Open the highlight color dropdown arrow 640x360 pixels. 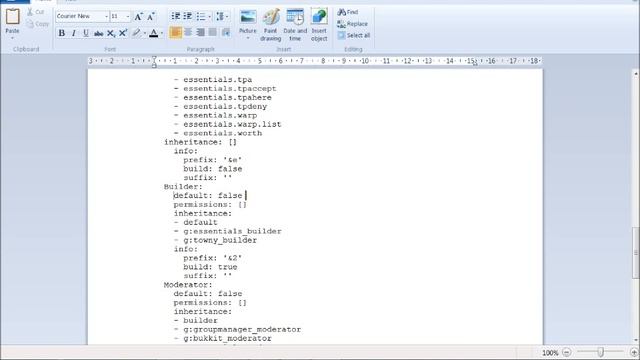[144, 33]
